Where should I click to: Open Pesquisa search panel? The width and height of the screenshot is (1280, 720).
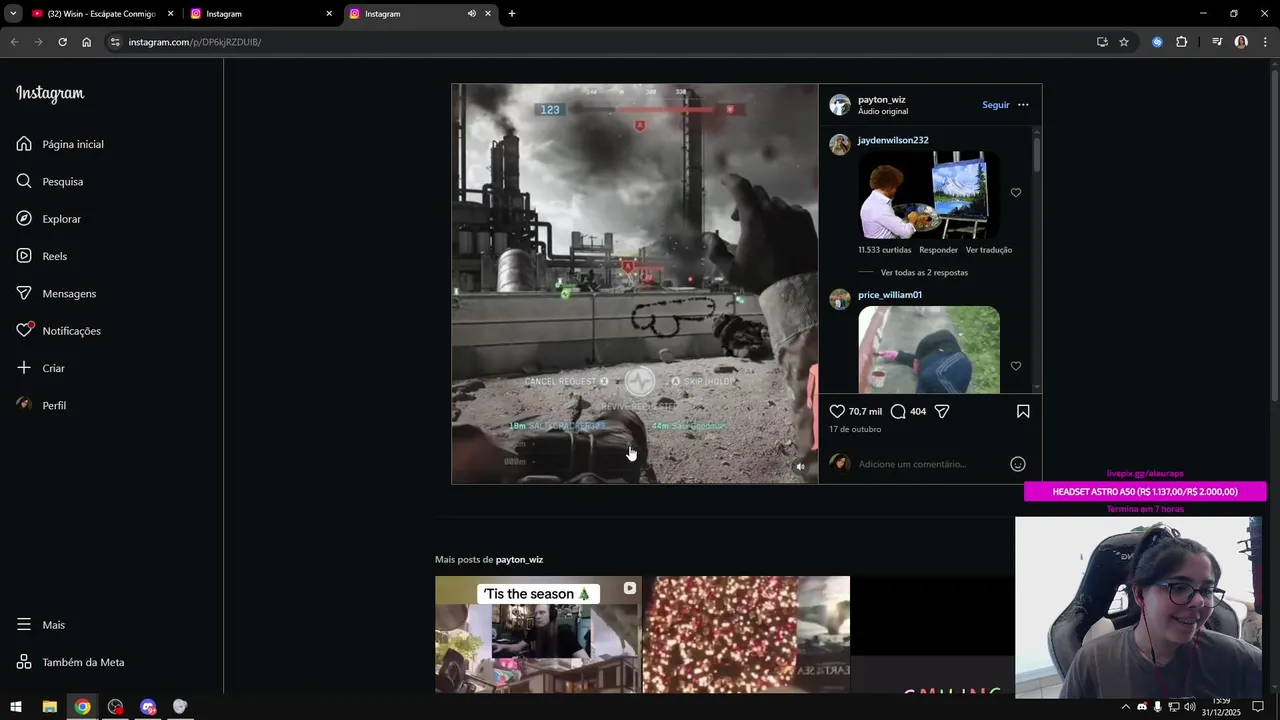click(50, 181)
